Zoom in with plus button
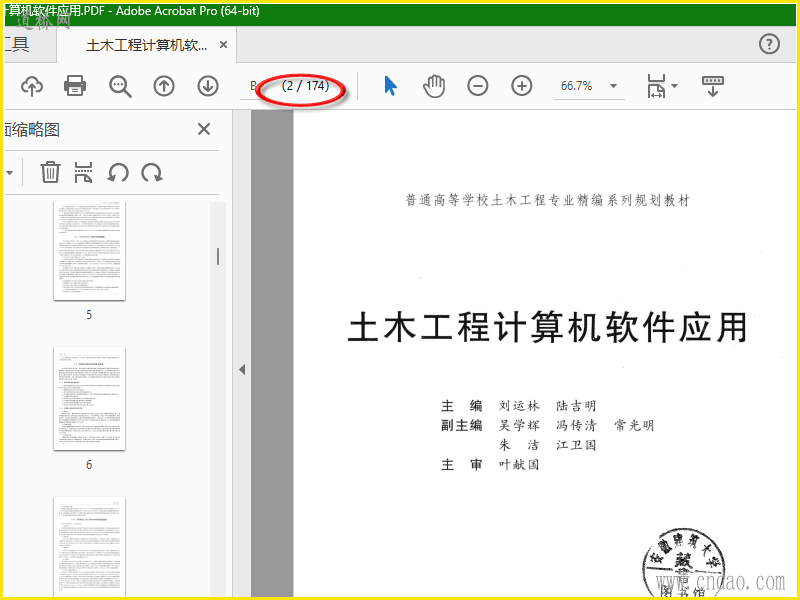 [x=521, y=86]
